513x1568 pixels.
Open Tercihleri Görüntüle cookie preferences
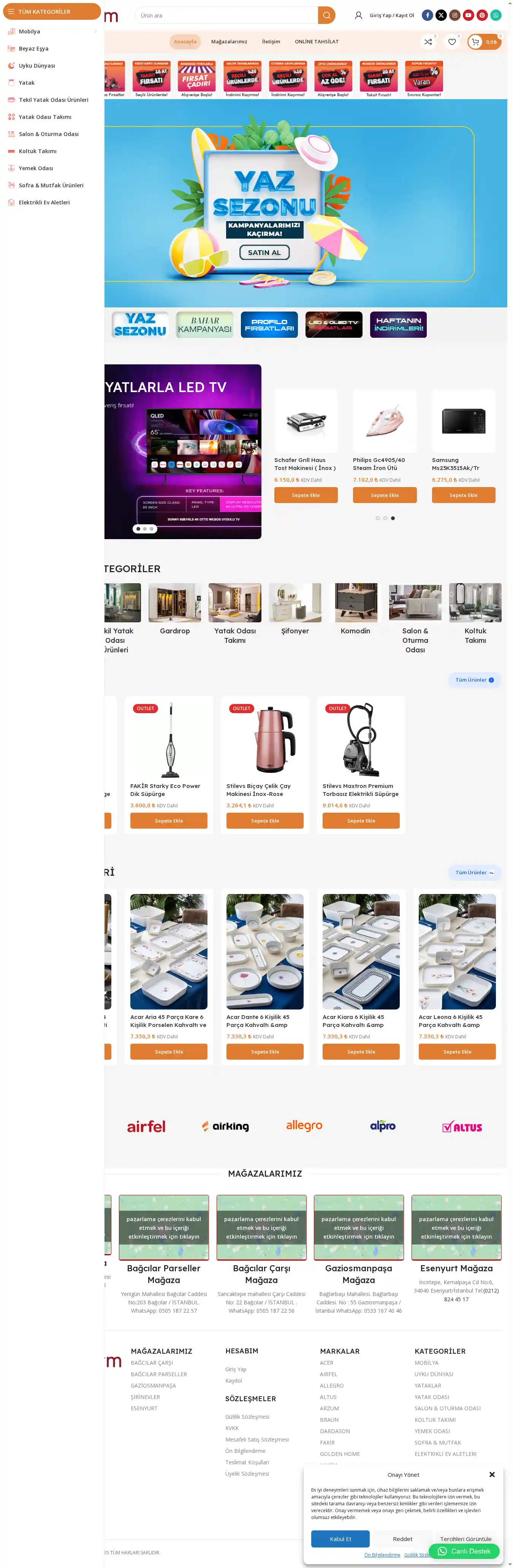[465, 1538]
